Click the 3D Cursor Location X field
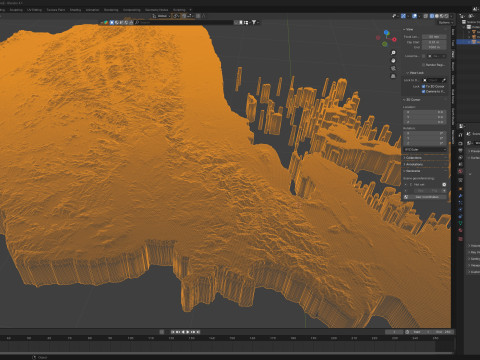This screenshot has height=360, width=480. pos(425,112)
